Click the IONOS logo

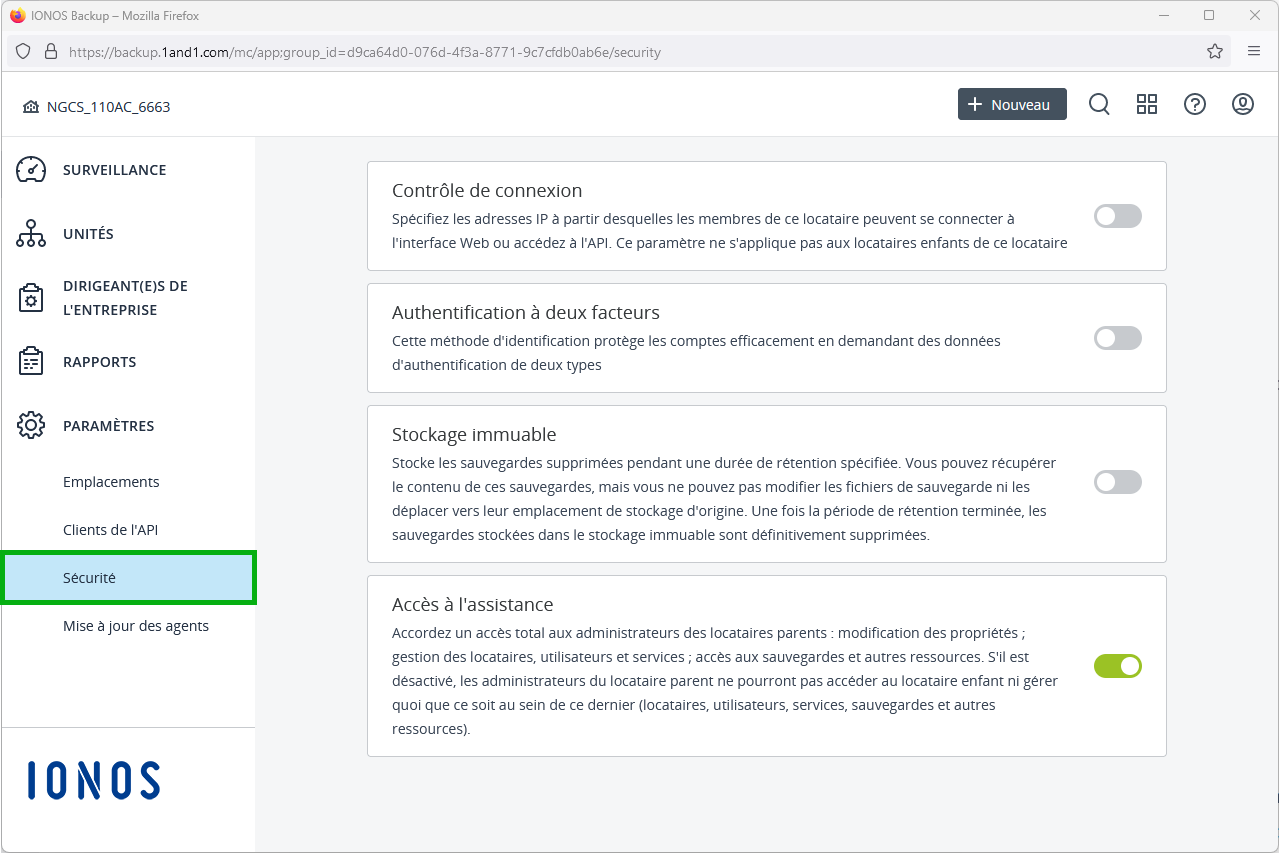(93, 781)
